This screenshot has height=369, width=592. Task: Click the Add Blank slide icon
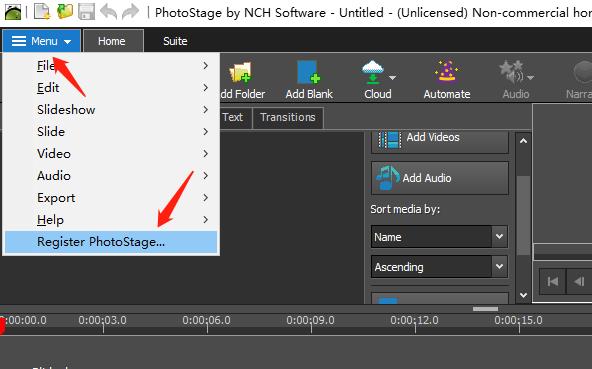click(308, 72)
